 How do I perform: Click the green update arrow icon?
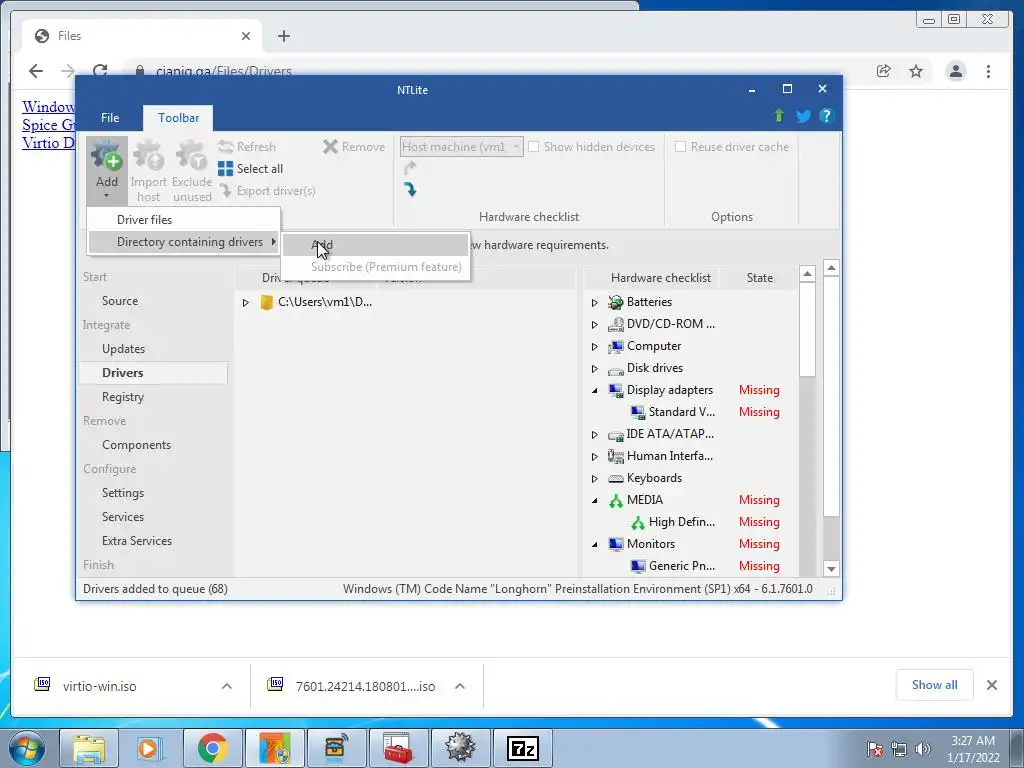[778, 116]
